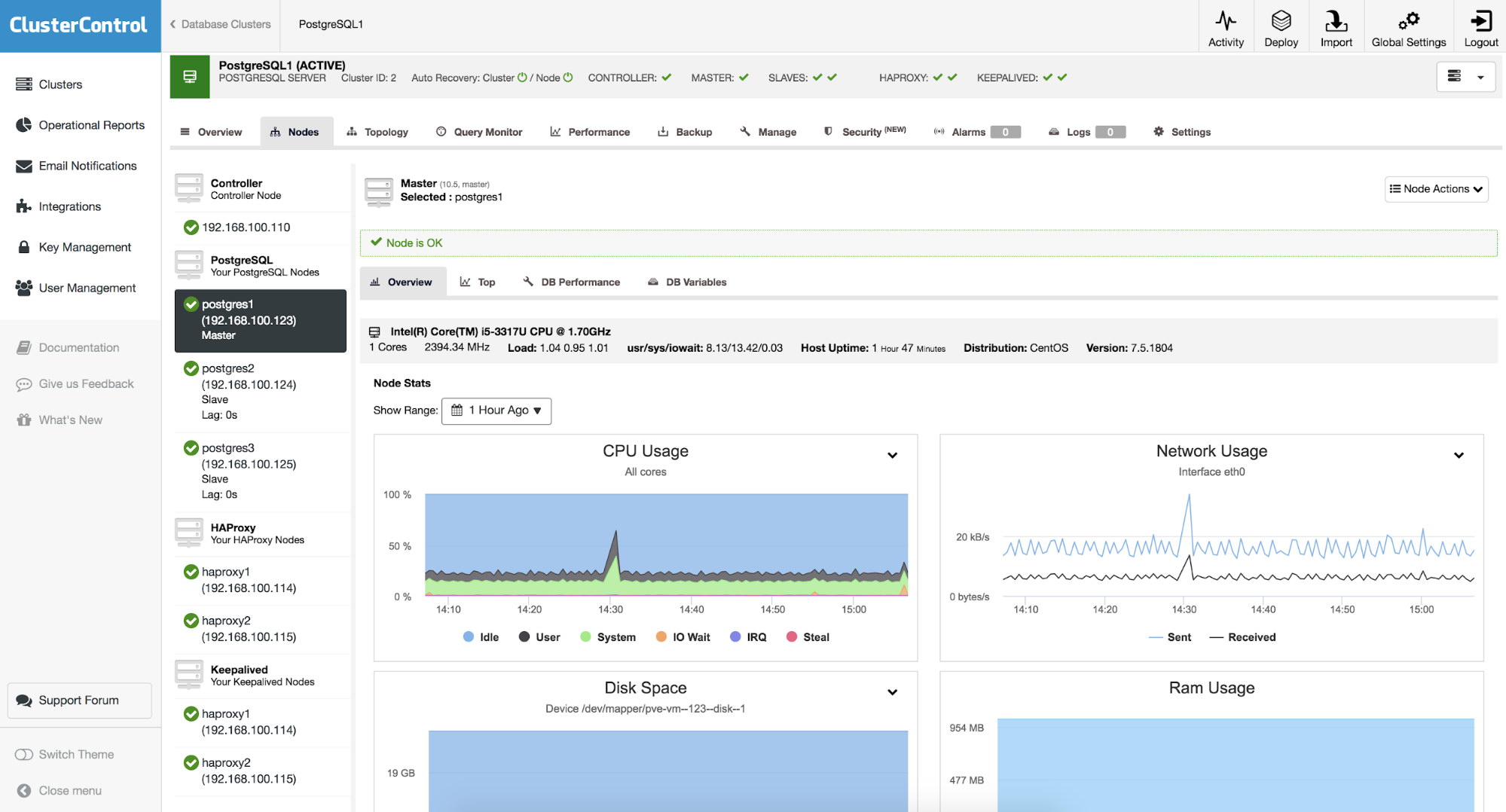Click the HAProxy group server icon

[189, 533]
